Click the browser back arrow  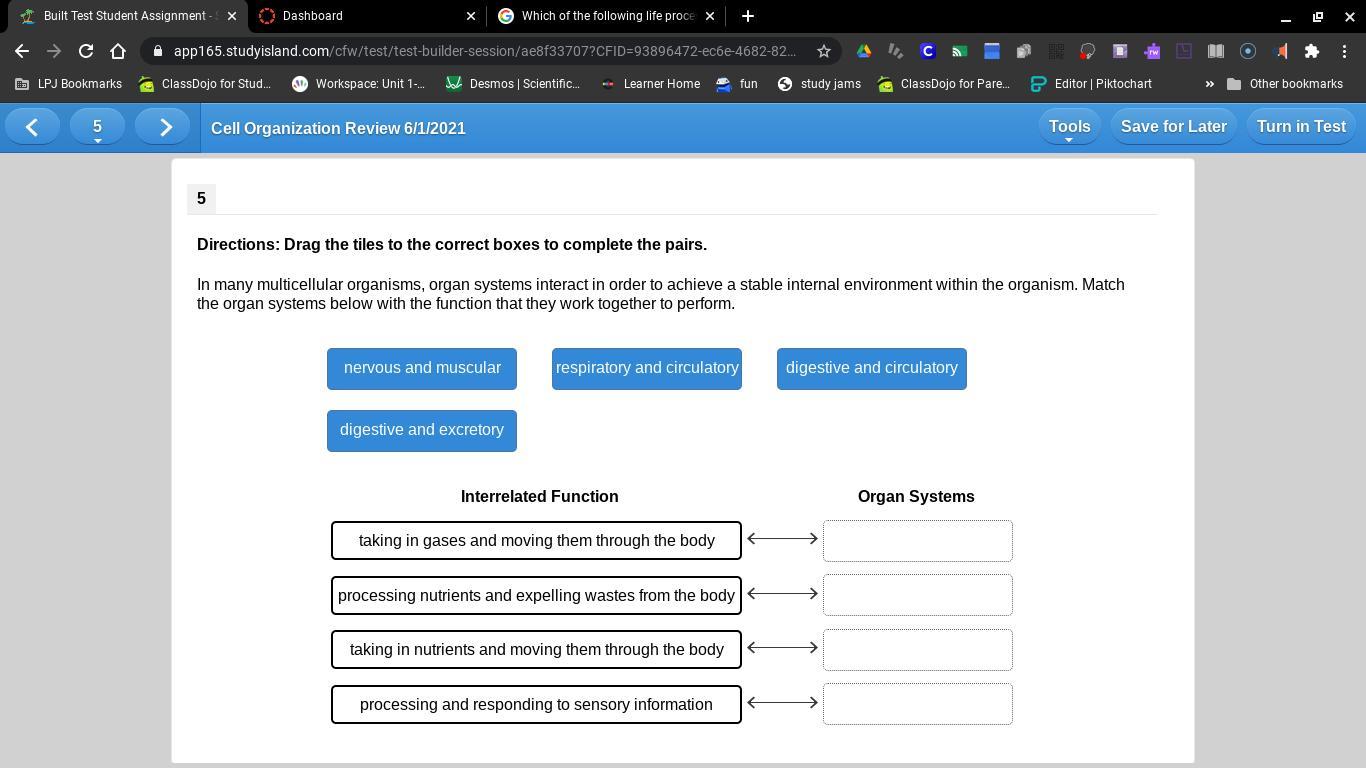click(x=22, y=51)
